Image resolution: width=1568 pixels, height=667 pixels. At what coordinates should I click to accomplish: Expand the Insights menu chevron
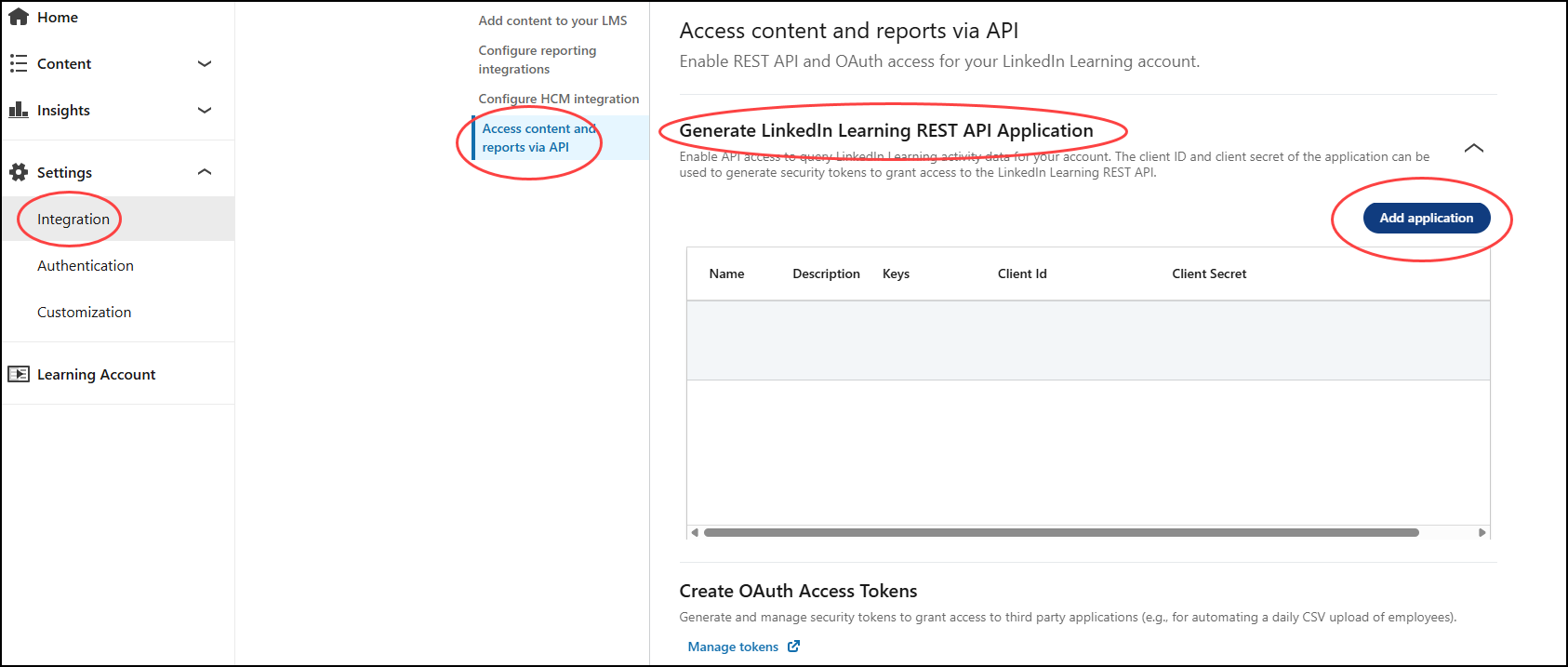[206, 110]
